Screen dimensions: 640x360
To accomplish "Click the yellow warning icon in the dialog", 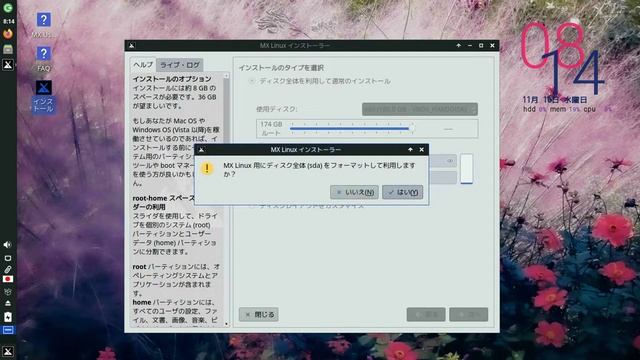I will [x=207, y=168].
